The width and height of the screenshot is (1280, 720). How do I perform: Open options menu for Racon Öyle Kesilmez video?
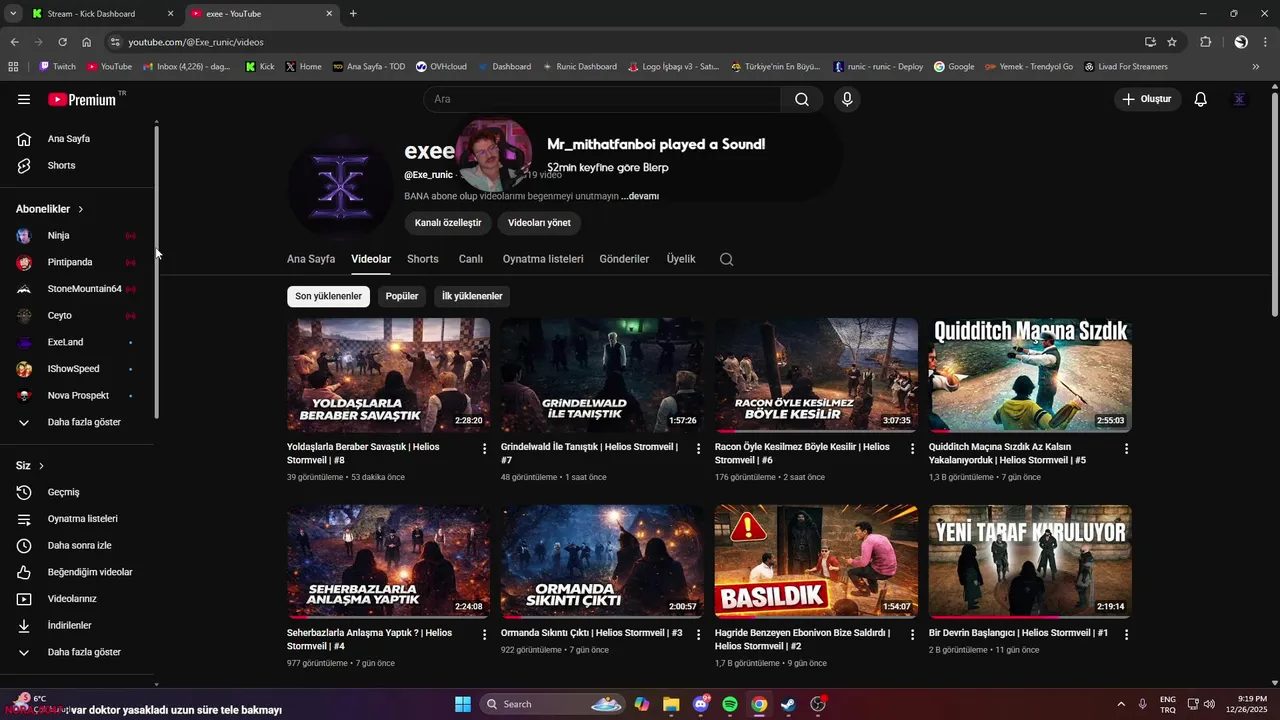tap(912, 449)
